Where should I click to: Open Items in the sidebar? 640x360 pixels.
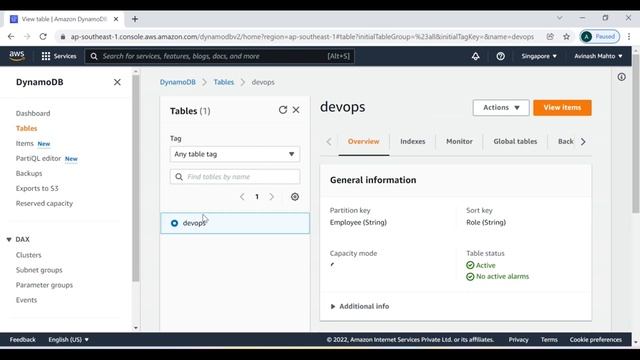[x=24, y=143]
